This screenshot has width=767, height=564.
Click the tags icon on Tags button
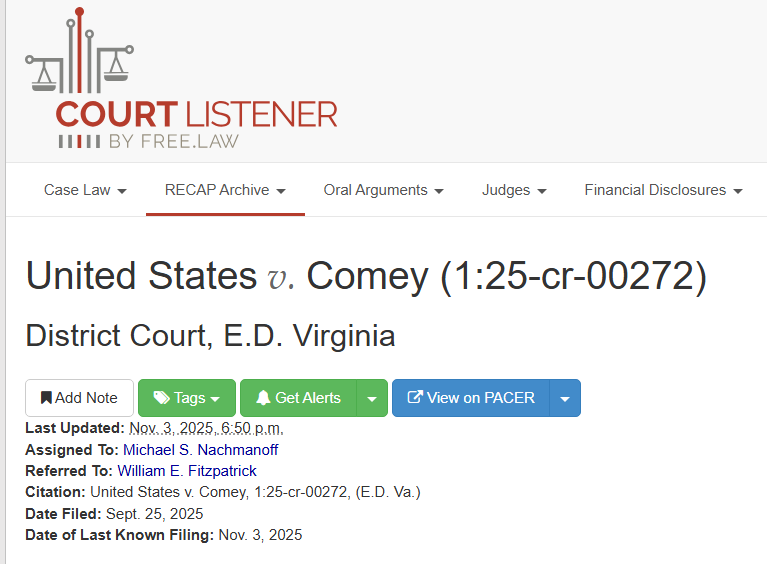(161, 398)
